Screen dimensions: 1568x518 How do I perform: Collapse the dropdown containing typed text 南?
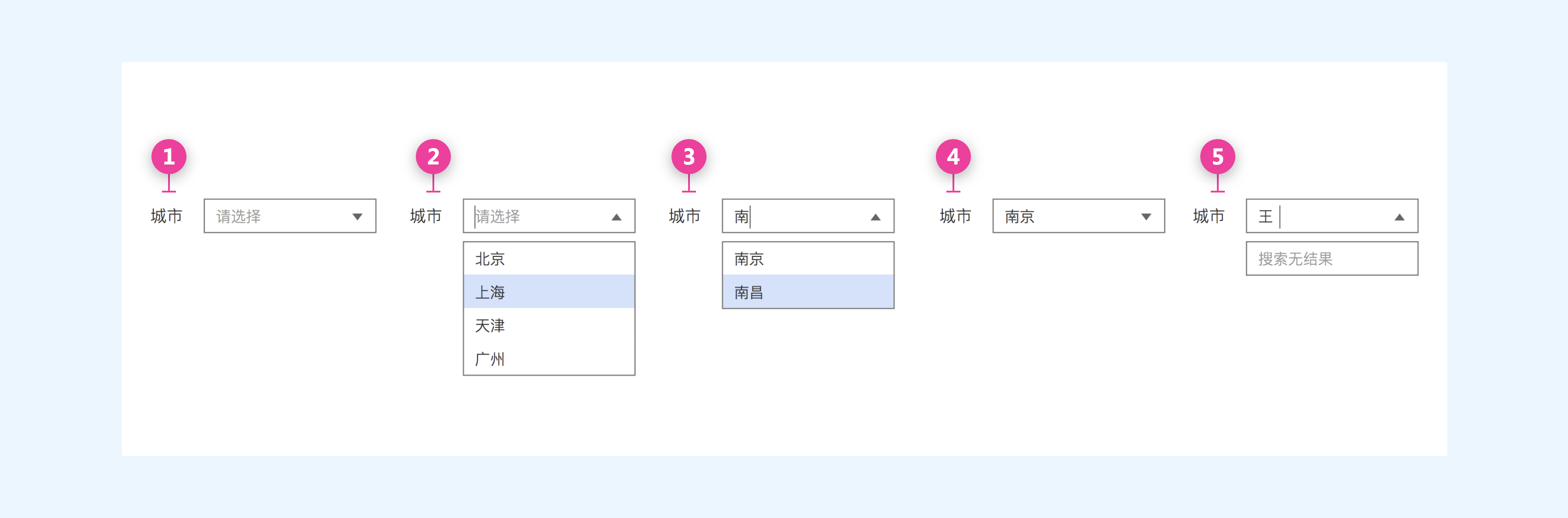tap(875, 217)
